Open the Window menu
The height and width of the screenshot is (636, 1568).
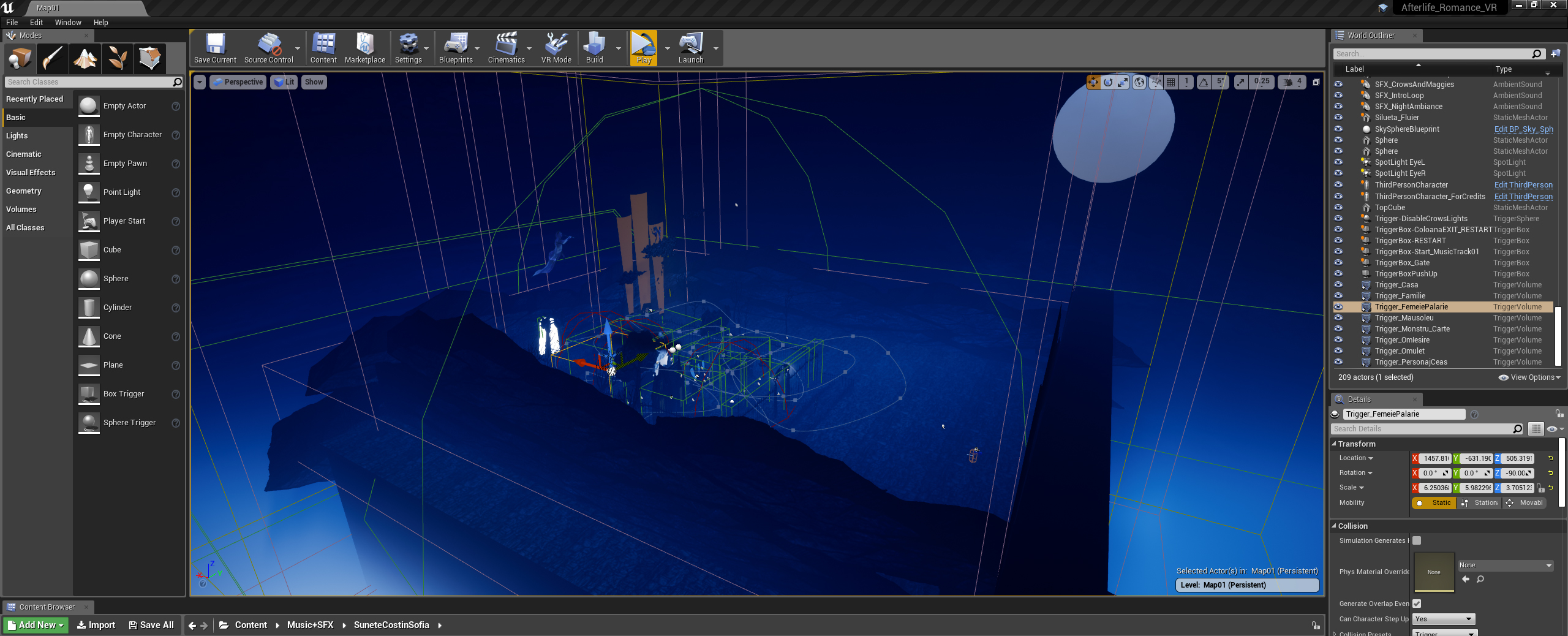[68, 22]
